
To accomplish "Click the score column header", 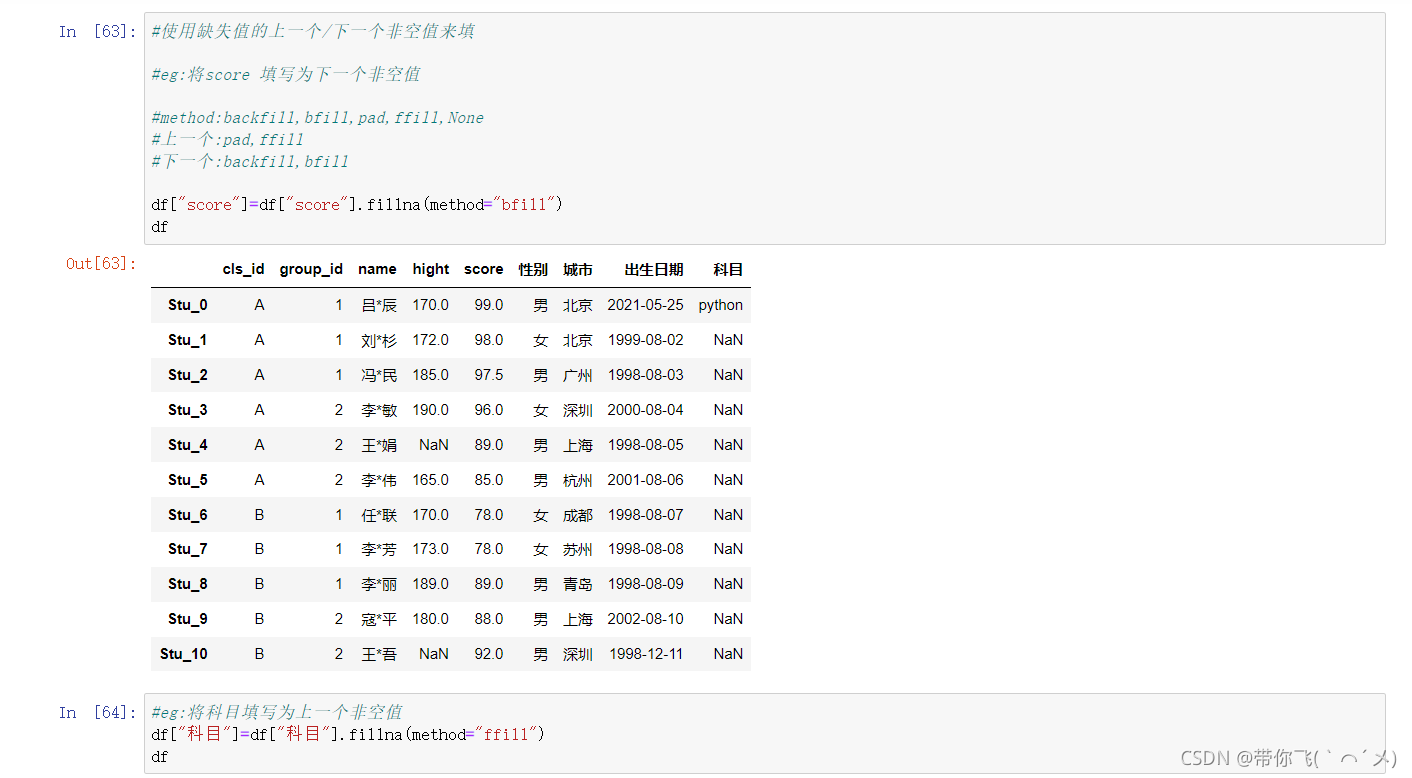I will [x=484, y=269].
